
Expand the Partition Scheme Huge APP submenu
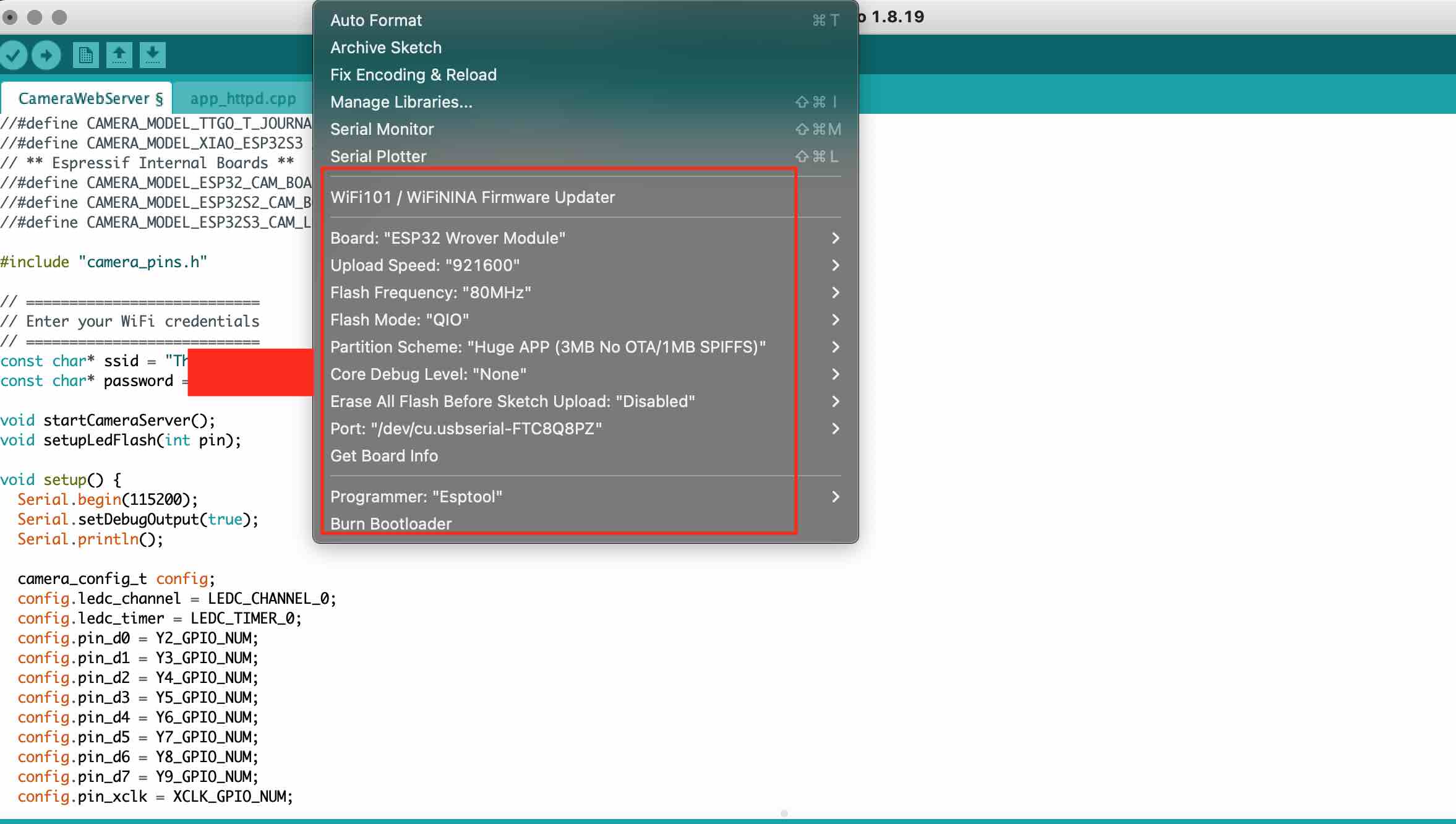click(x=585, y=347)
